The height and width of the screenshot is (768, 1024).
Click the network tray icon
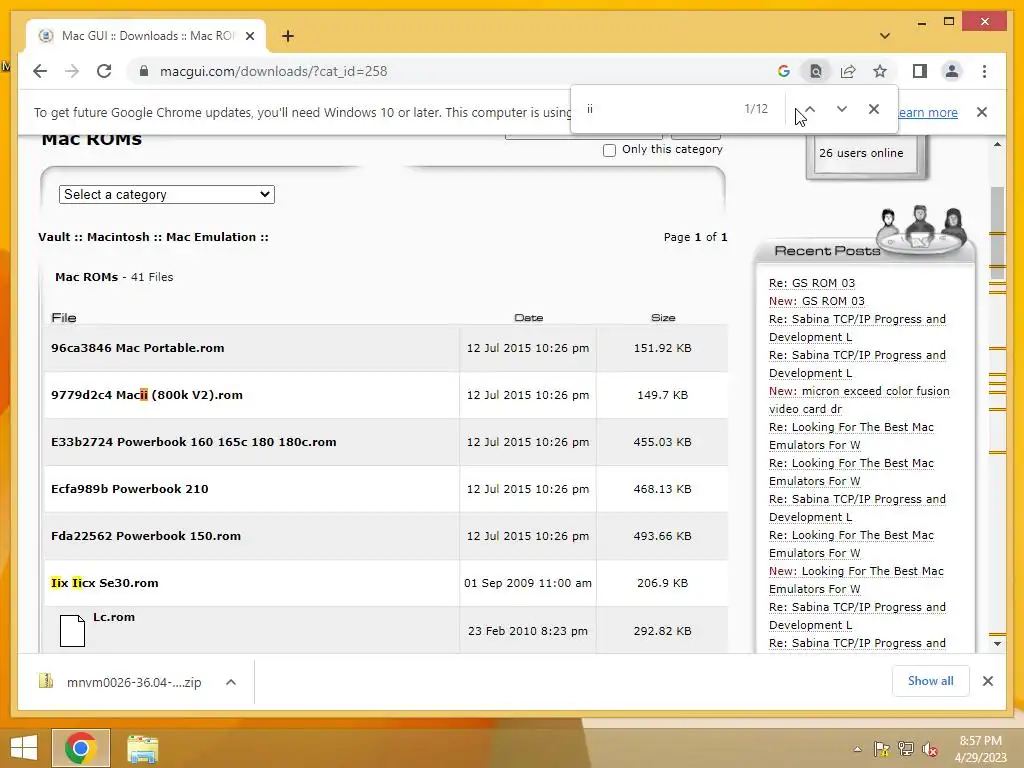[906, 749]
